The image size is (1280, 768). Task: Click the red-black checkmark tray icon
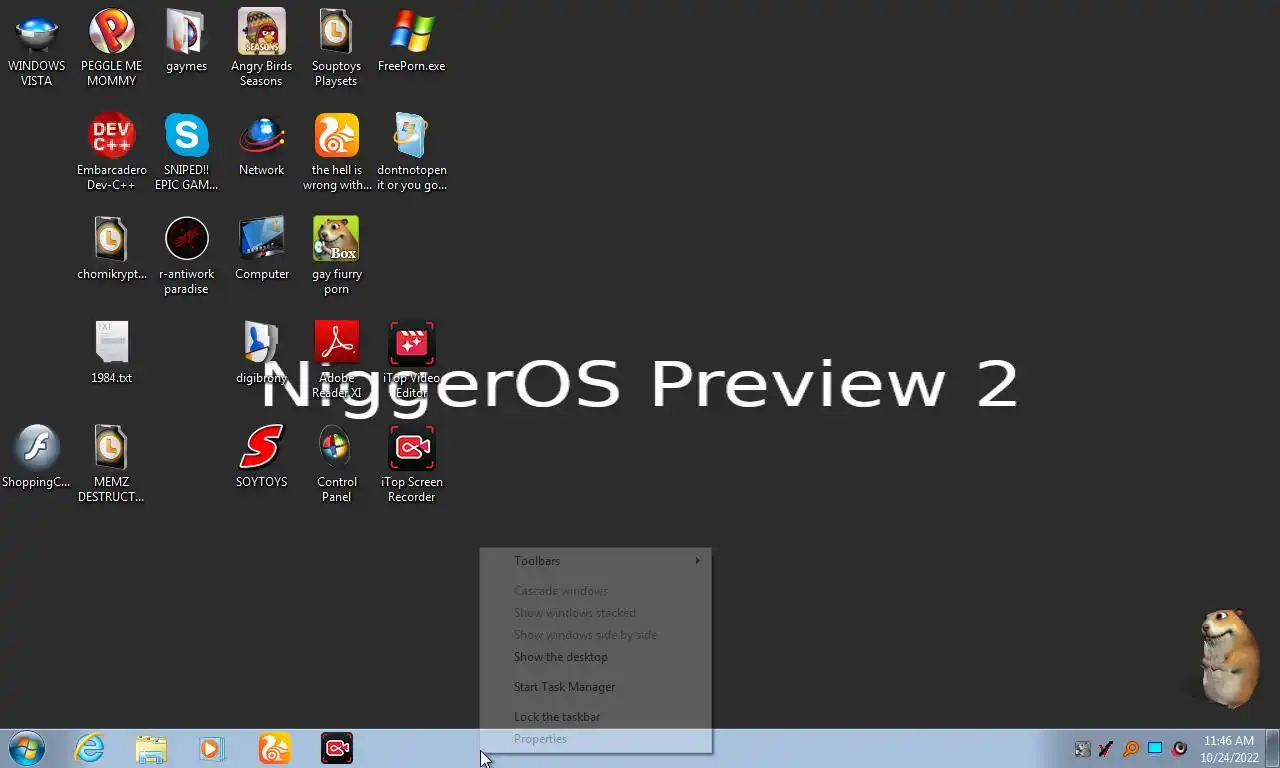1106,748
